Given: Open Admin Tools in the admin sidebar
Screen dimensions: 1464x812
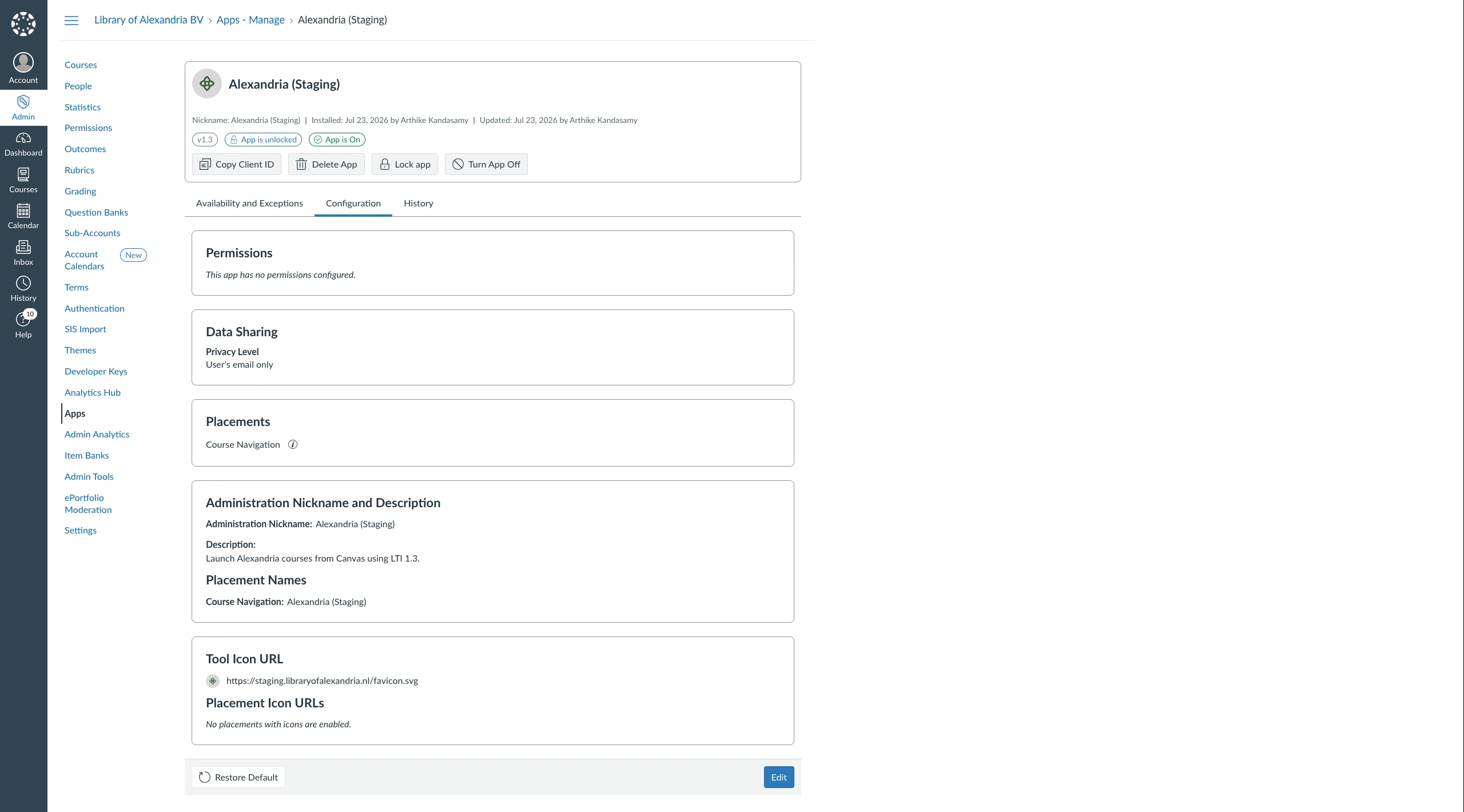Looking at the screenshot, I should click(89, 477).
